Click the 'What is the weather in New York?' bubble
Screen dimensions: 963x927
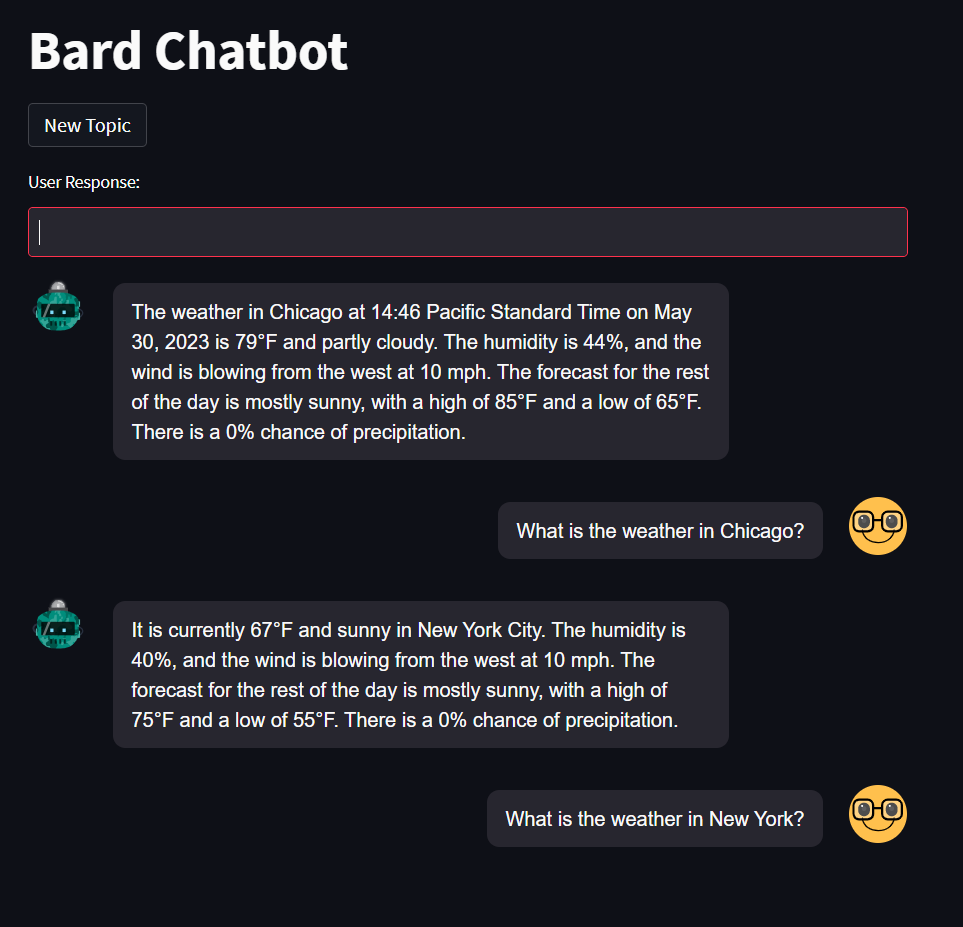click(654, 818)
